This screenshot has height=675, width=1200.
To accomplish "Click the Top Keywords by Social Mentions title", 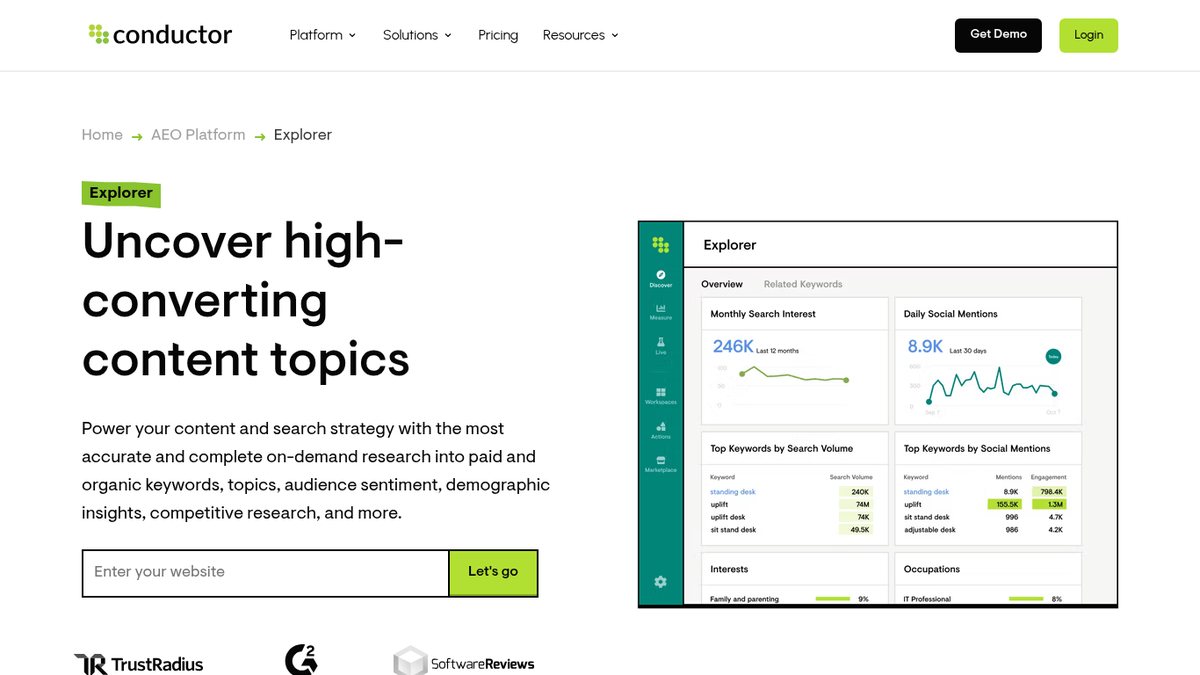I will pos(977,449).
